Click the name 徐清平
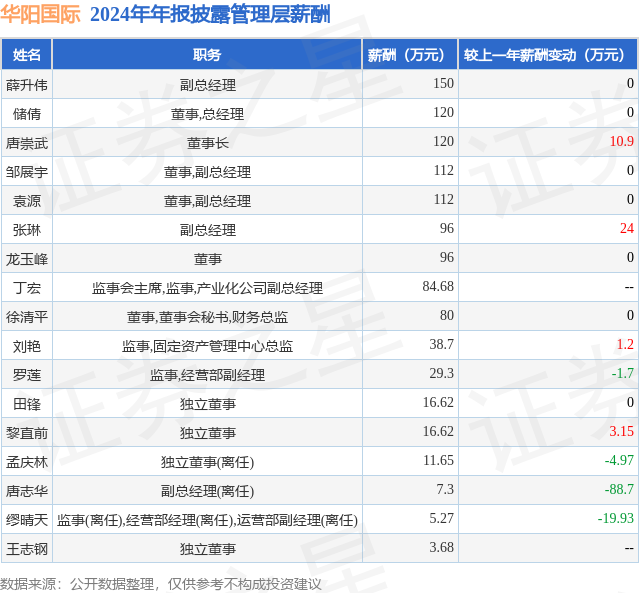This screenshot has height=593, width=639. tap(27, 317)
